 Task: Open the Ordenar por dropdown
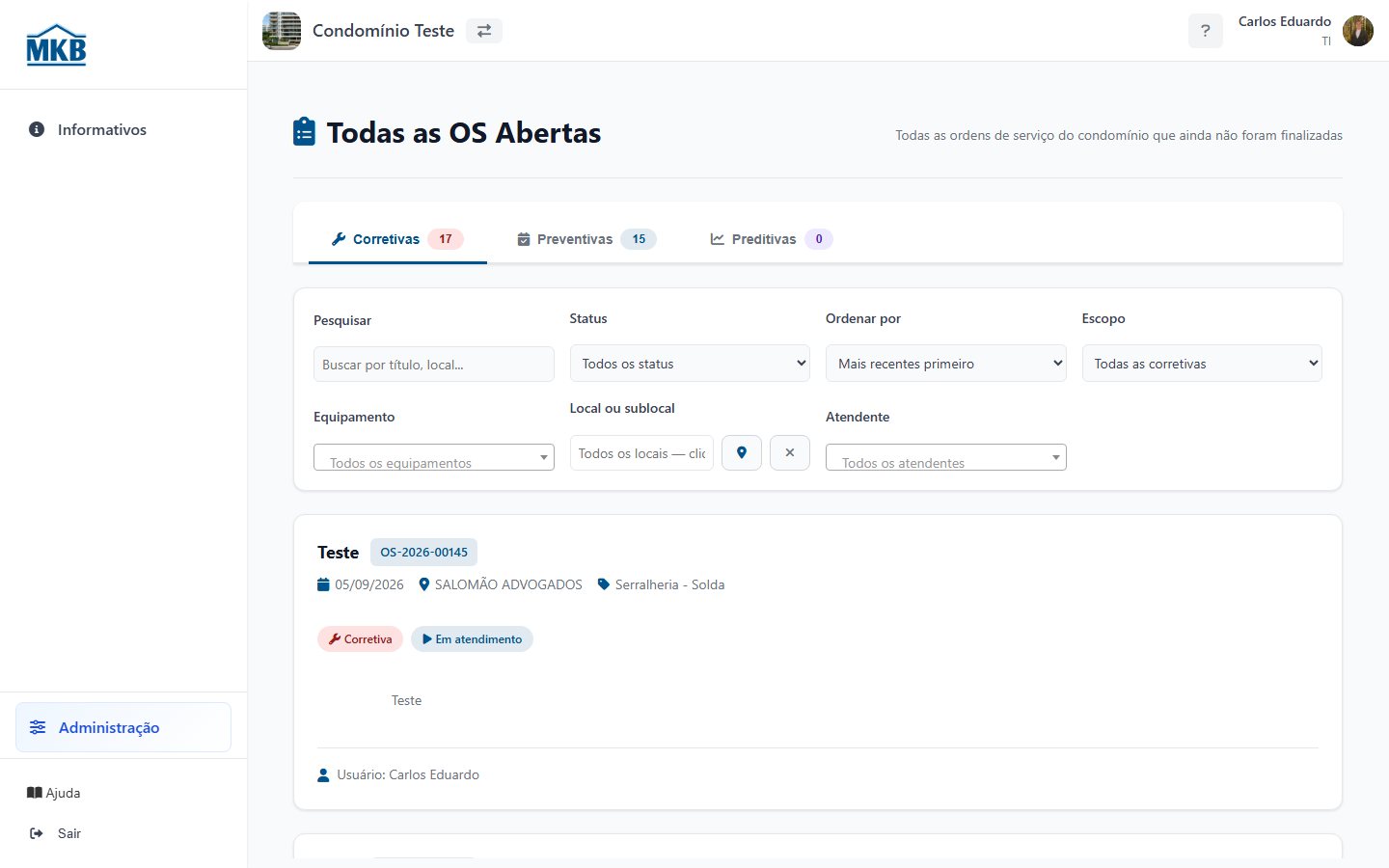click(x=946, y=364)
